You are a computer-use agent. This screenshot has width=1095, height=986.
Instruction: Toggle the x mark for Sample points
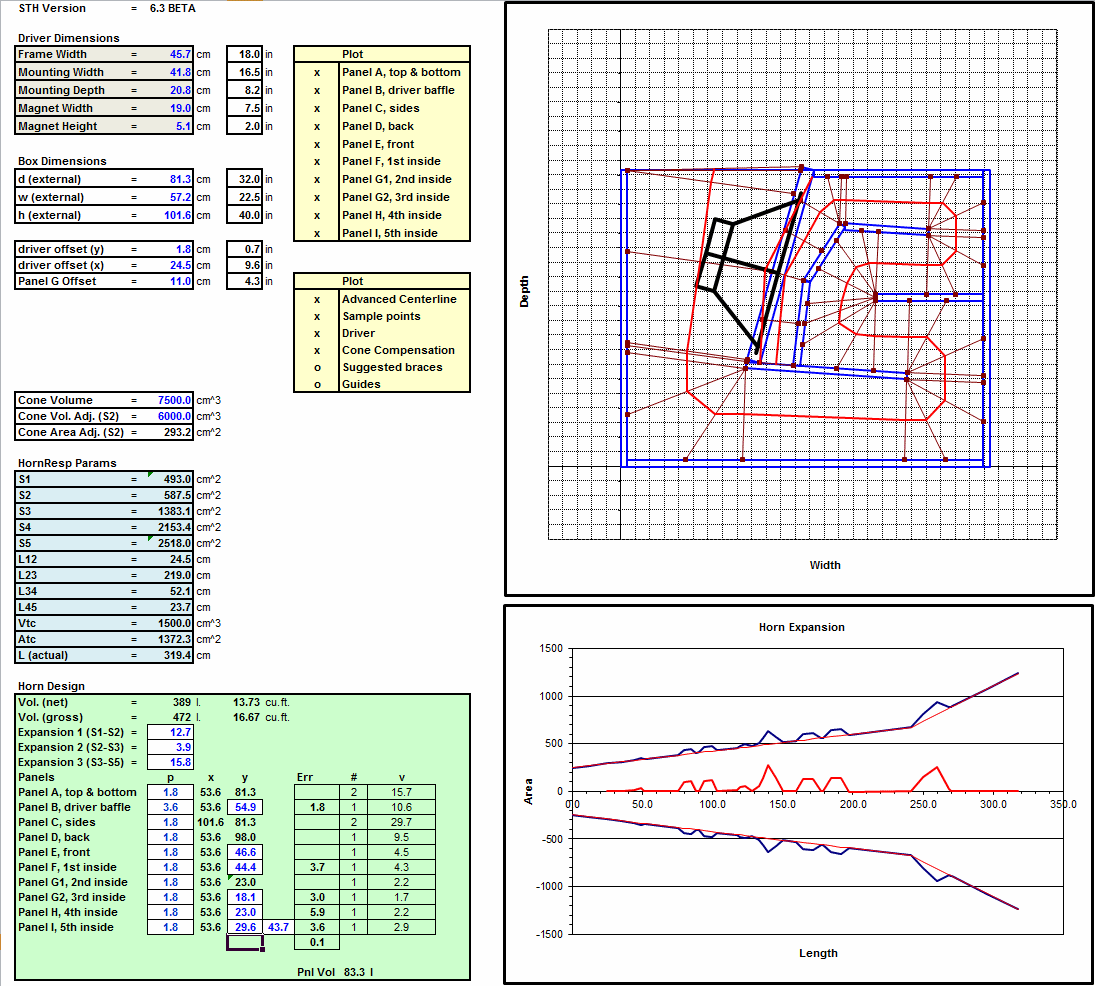[x=317, y=316]
